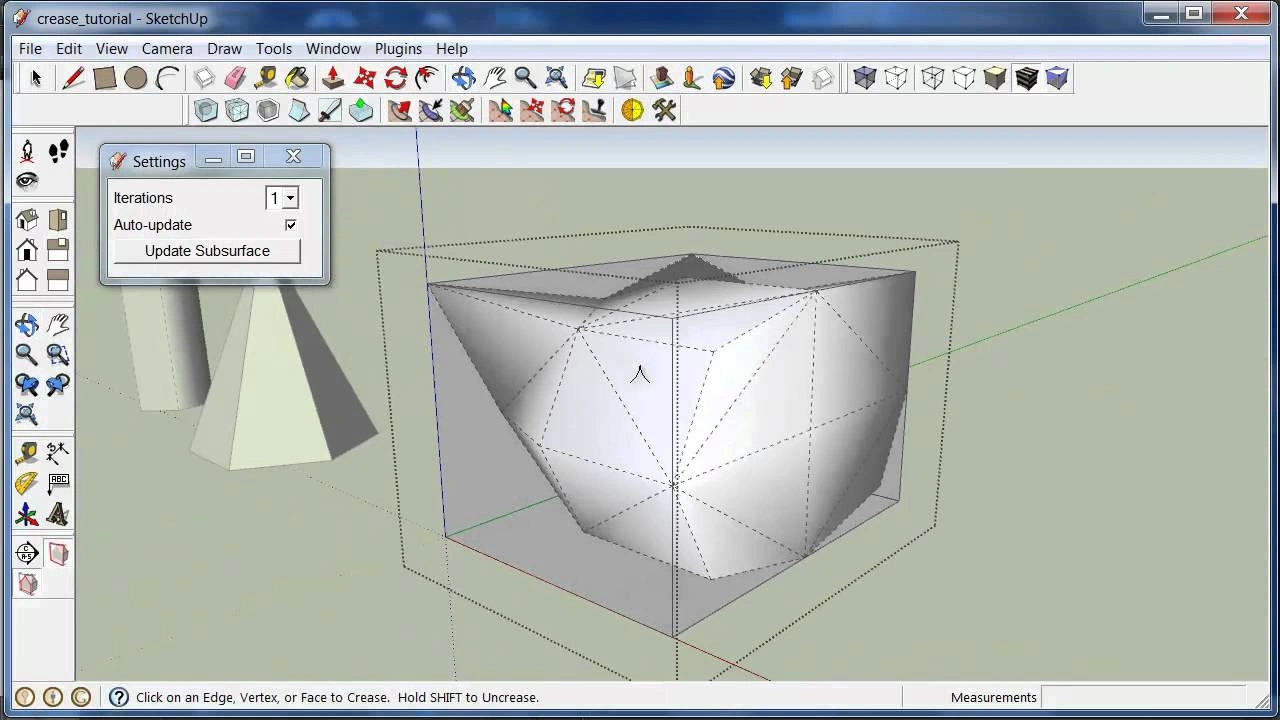
Task: Switch to Wireframe face style
Action: tap(932, 78)
